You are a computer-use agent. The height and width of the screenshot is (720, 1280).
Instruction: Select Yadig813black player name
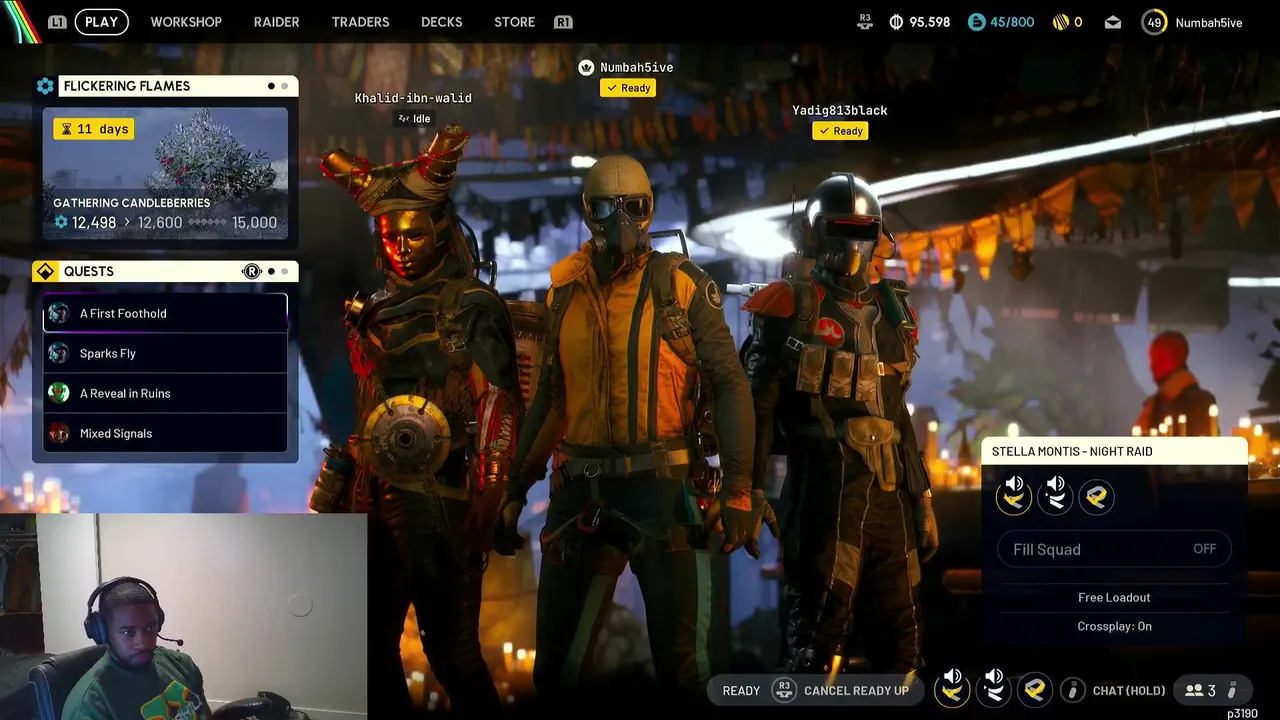(840, 110)
